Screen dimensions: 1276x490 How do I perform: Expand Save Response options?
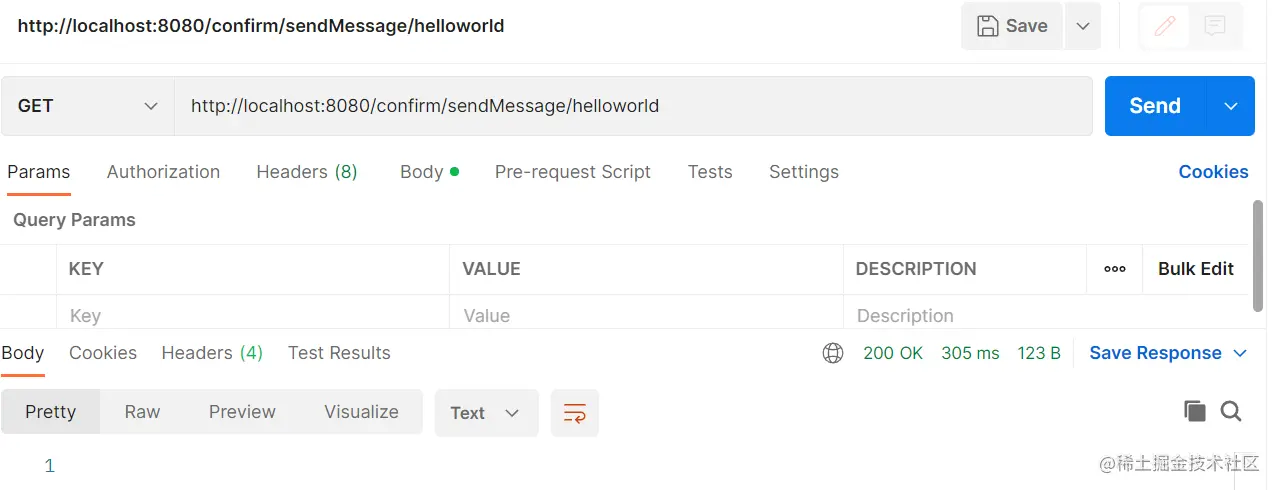click(x=1241, y=353)
